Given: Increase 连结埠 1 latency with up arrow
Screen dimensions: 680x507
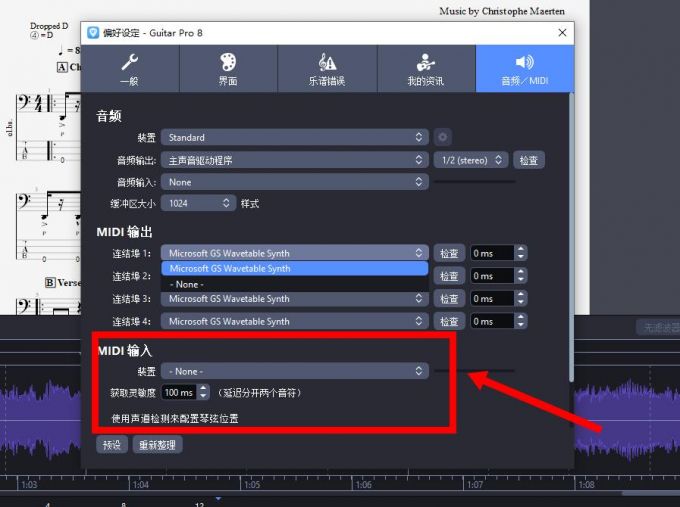Looking at the screenshot, I should [521, 249].
